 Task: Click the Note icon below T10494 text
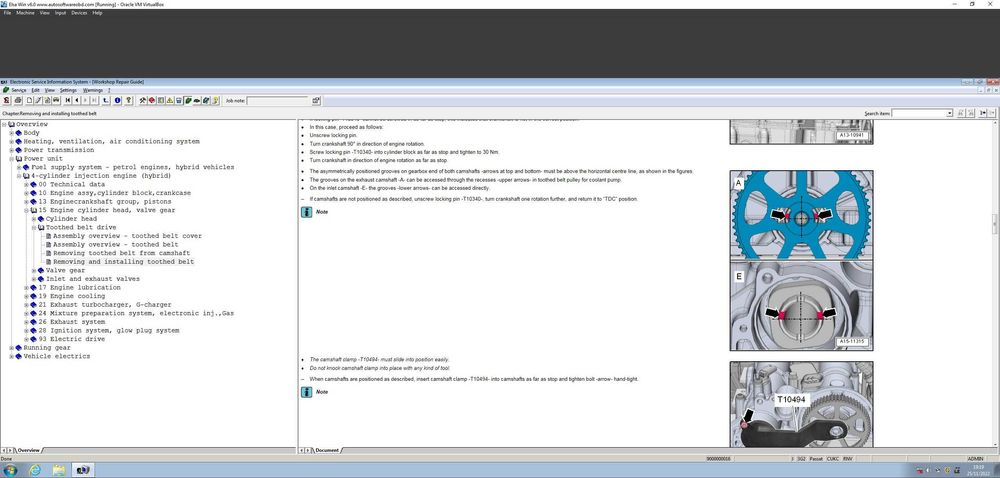(x=307, y=392)
